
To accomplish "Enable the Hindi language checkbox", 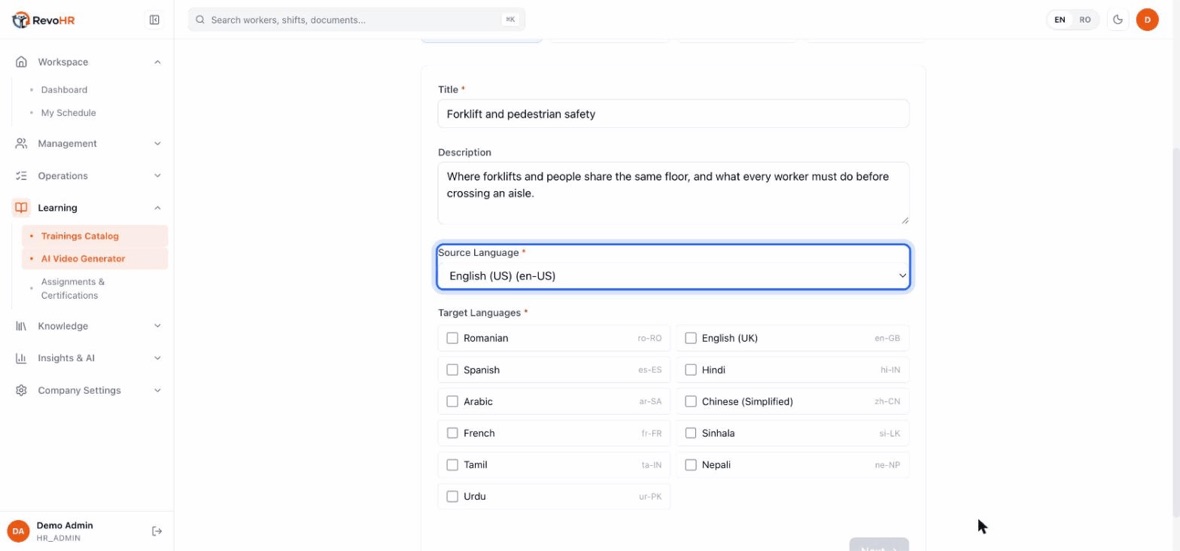I will pyautogui.click(x=691, y=370).
